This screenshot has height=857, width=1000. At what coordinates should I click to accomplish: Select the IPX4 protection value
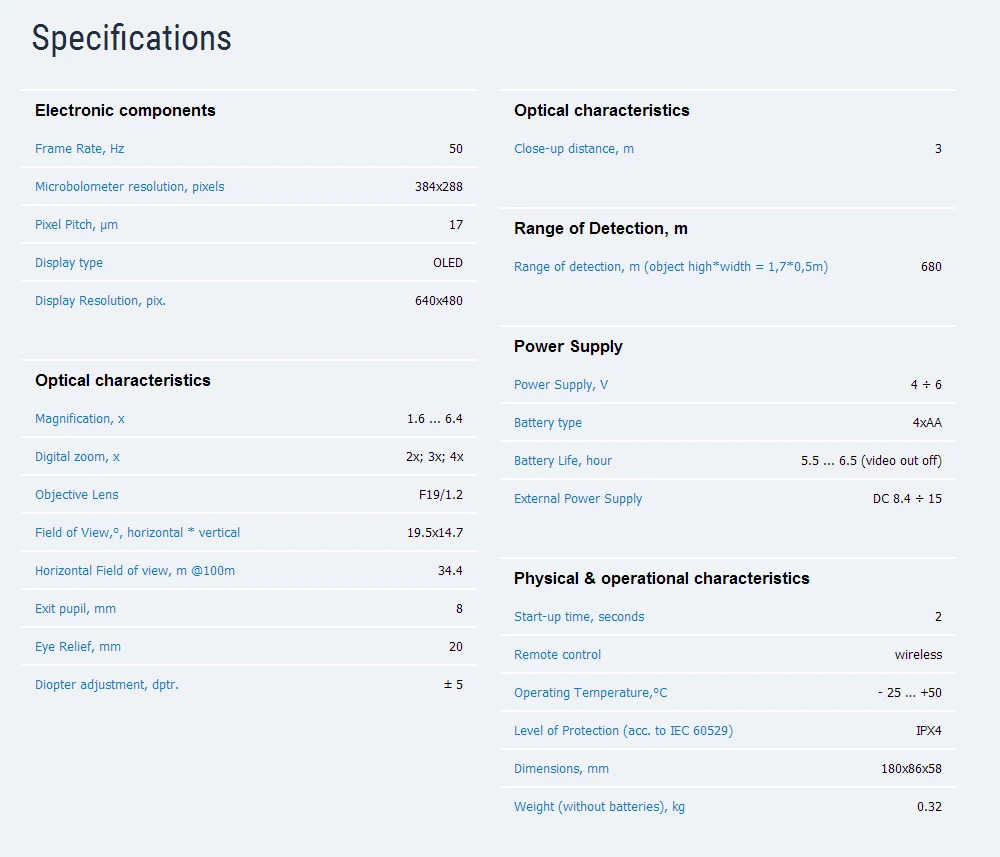pyautogui.click(x=929, y=731)
